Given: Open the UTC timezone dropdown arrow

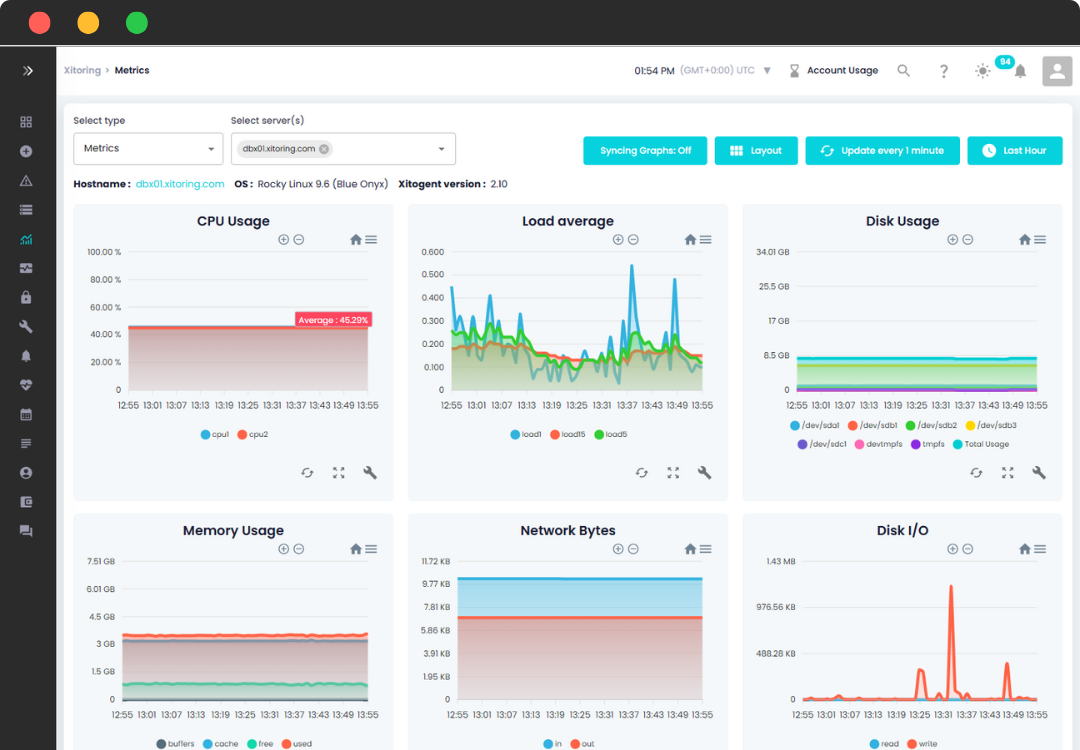Looking at the screenshot, I should [x=767, y=71].
